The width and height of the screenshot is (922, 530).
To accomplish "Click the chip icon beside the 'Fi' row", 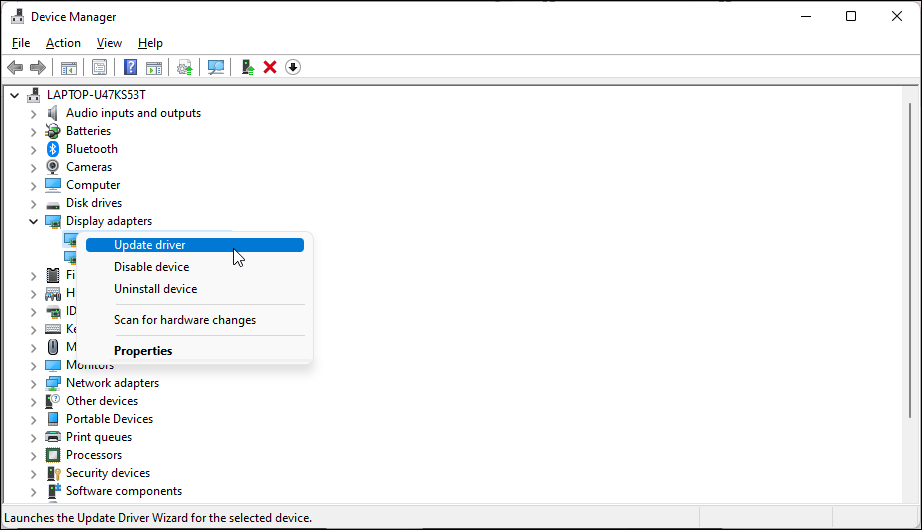I will pos(53,275).
